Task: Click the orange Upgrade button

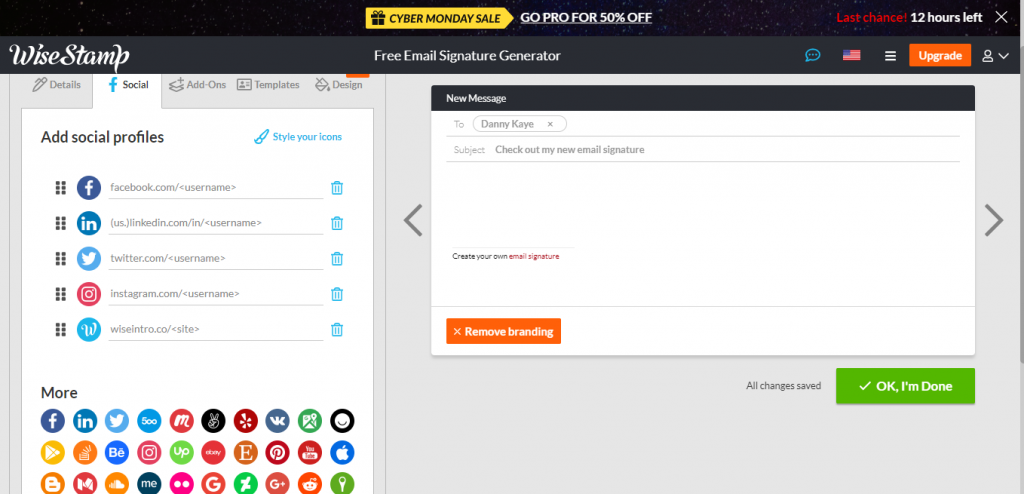Action: coord(940,56)
